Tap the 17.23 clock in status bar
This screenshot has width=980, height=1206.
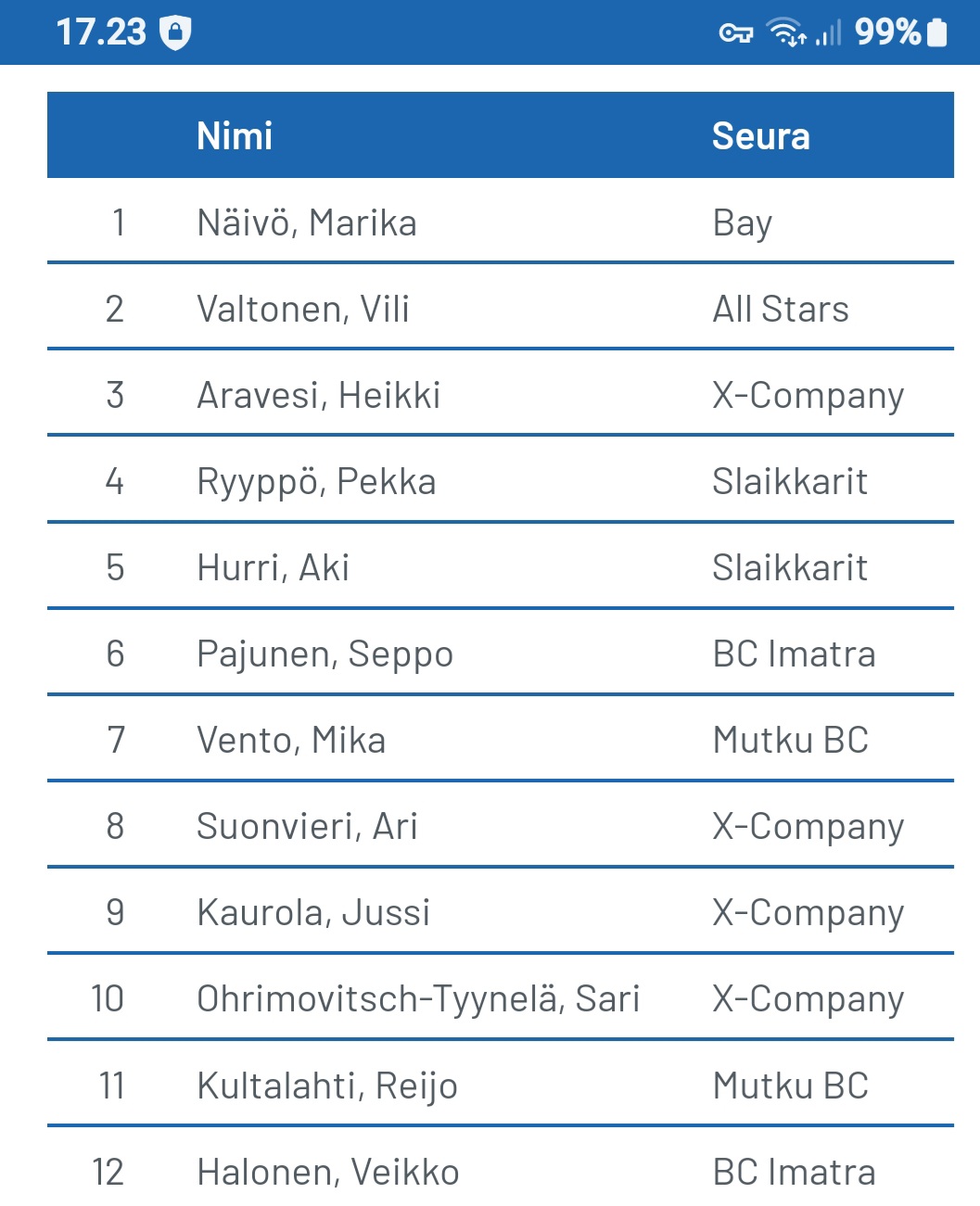(x=101, y=32)
